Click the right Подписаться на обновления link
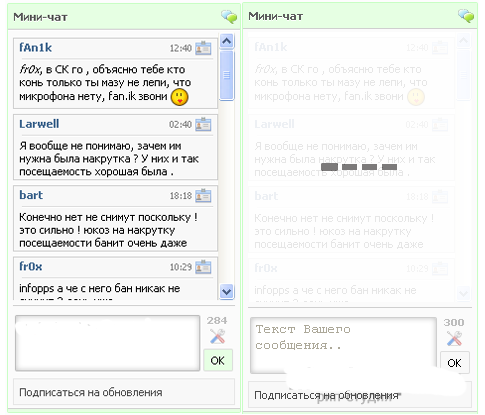Image resolution: width=485 pixels, height=415 pixels. [x=326, y=395]
